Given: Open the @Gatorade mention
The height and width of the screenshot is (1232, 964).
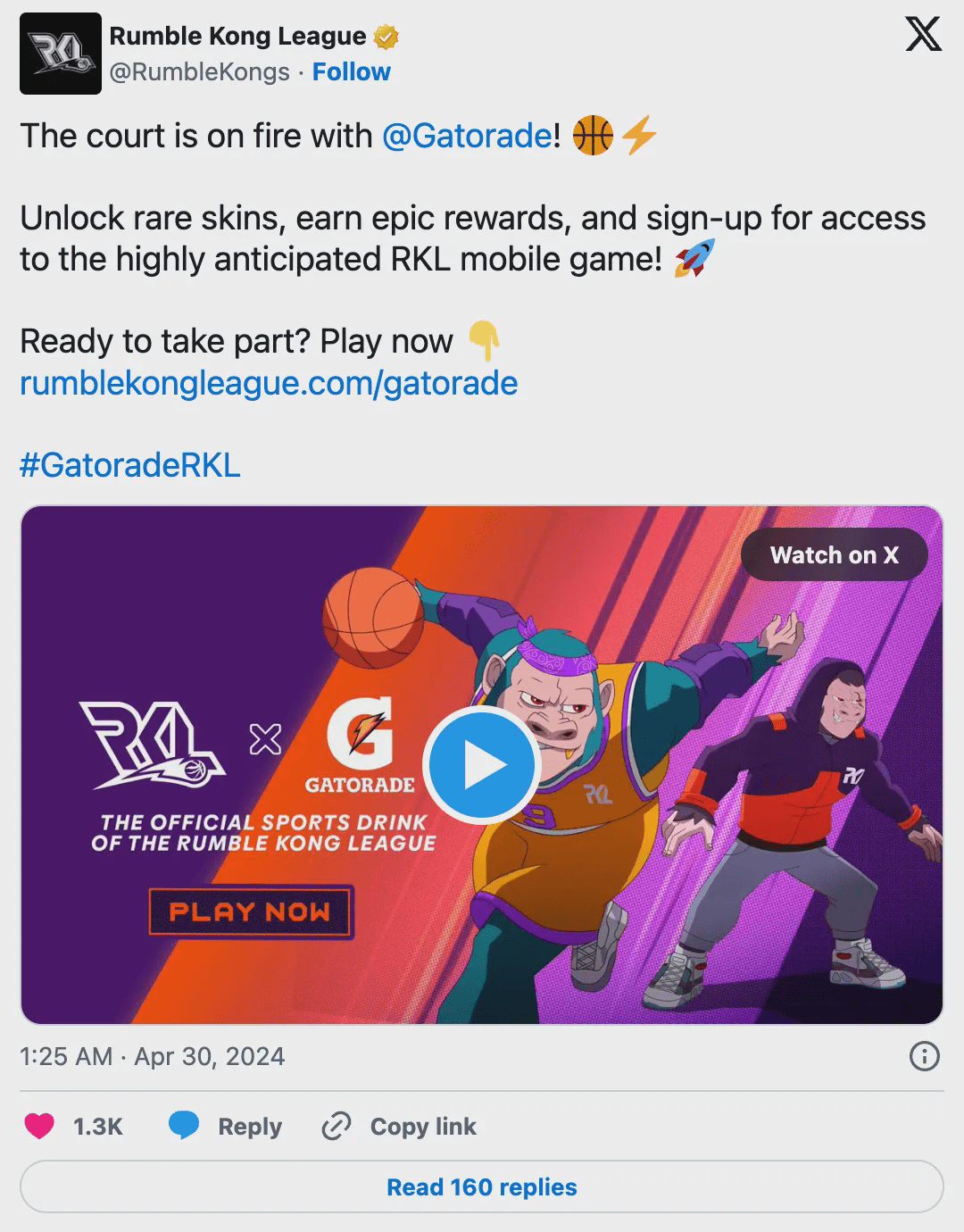Looking at the screenshot, I should pyautogui.click(x=467, y=136).
